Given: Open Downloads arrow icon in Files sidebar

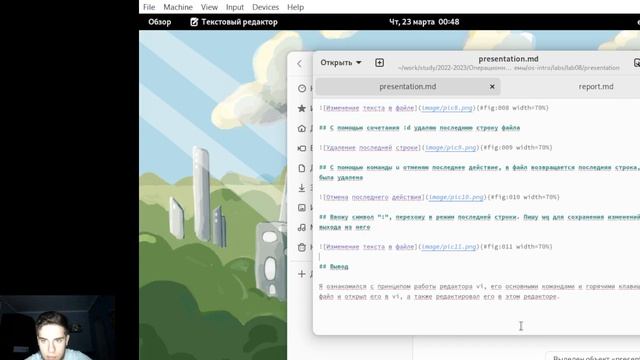Looking at the screenshot, I should [302, 188].
